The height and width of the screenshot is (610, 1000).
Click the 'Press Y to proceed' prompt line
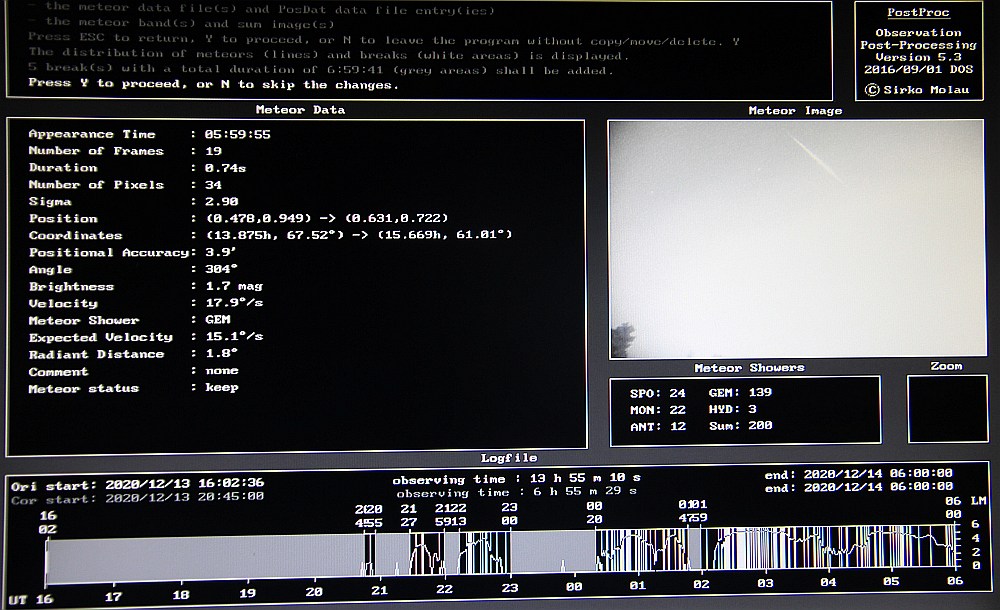(x=214, y=84)
